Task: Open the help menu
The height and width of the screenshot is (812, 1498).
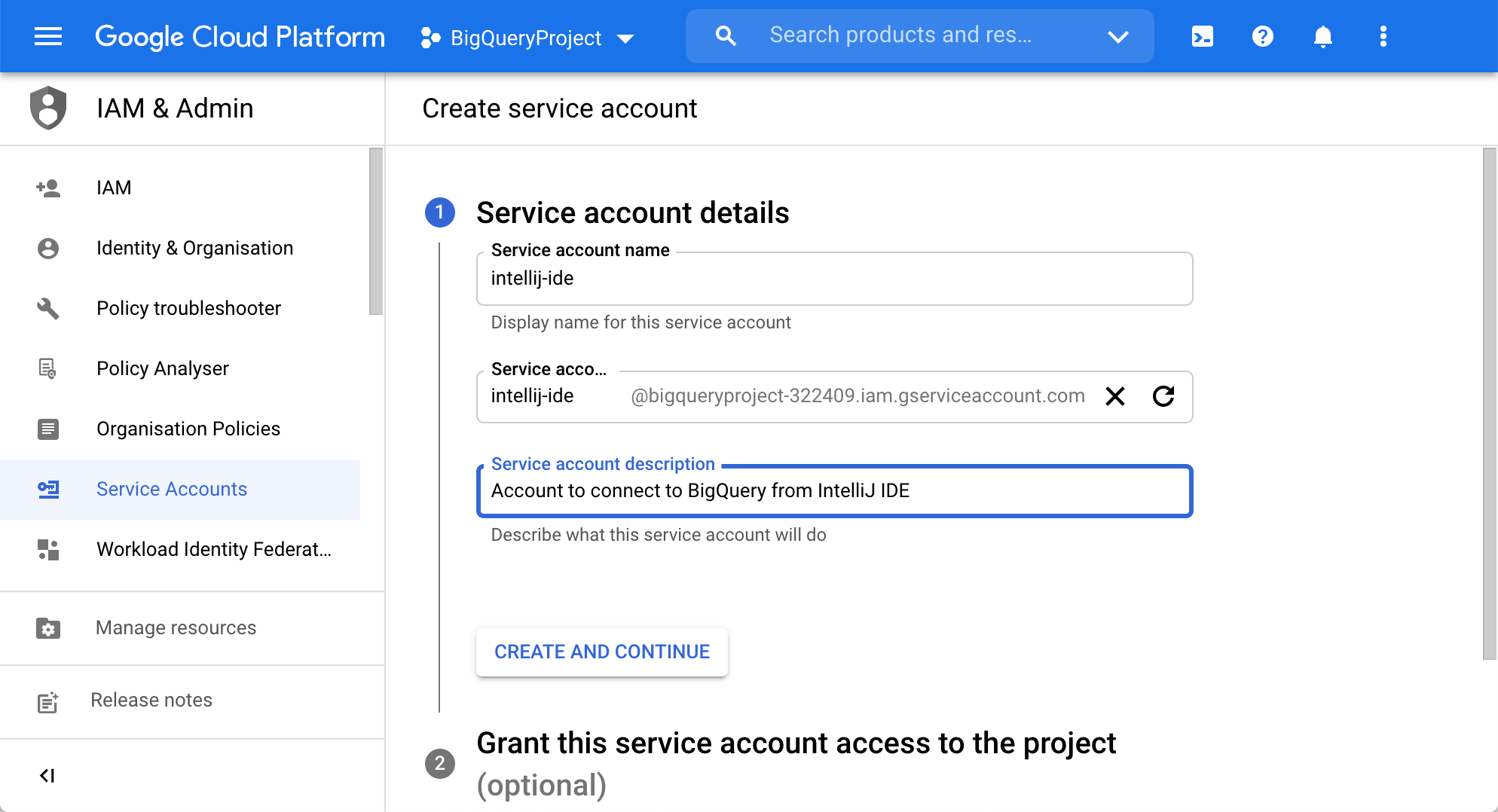Action: point(1262,35)
